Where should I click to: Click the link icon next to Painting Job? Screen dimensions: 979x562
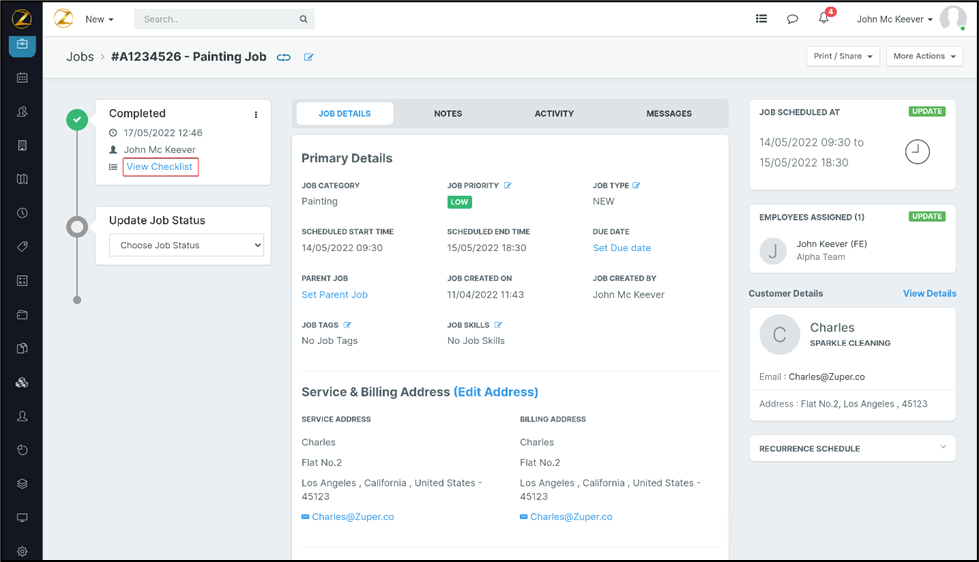point(284,58)
